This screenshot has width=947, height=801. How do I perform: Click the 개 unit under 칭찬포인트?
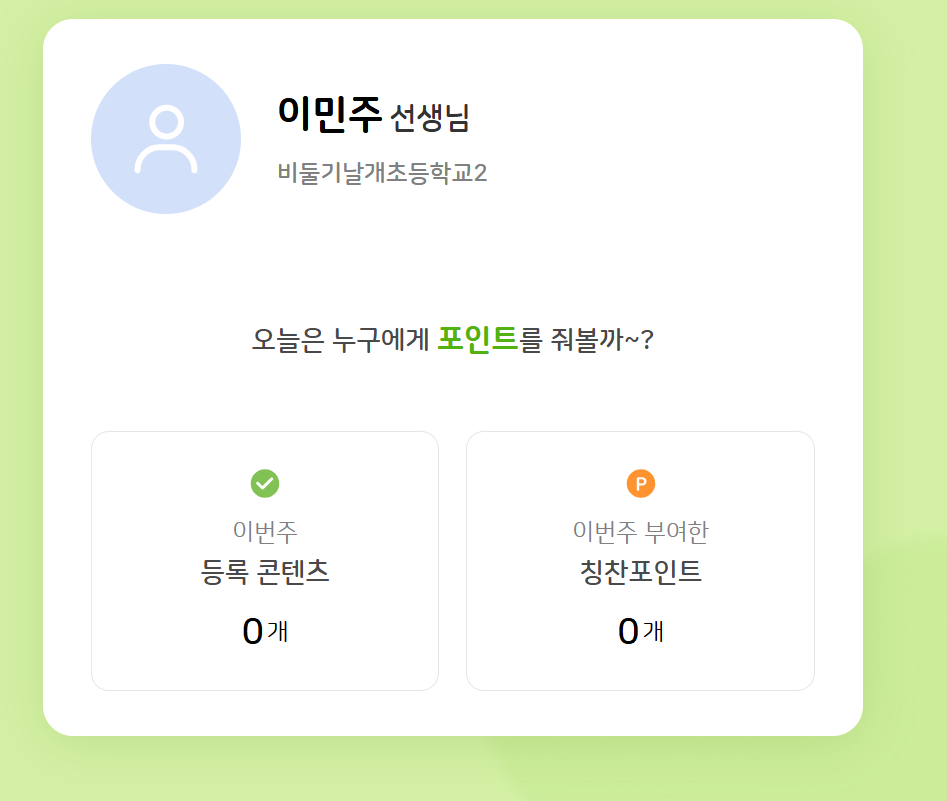coord(654,632)
